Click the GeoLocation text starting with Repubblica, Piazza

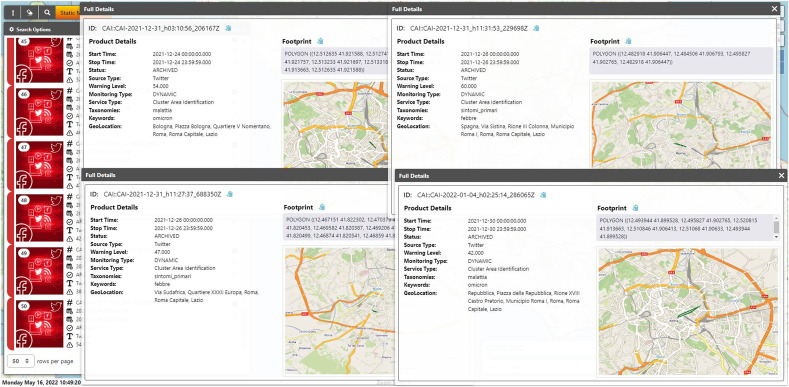click(x=524, y=301)
